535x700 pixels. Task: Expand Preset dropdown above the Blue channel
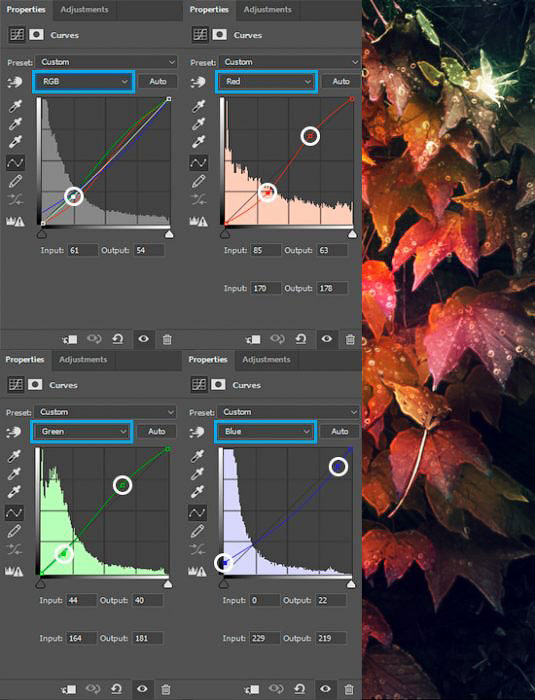pyautogui.click(x=288, y=412)
